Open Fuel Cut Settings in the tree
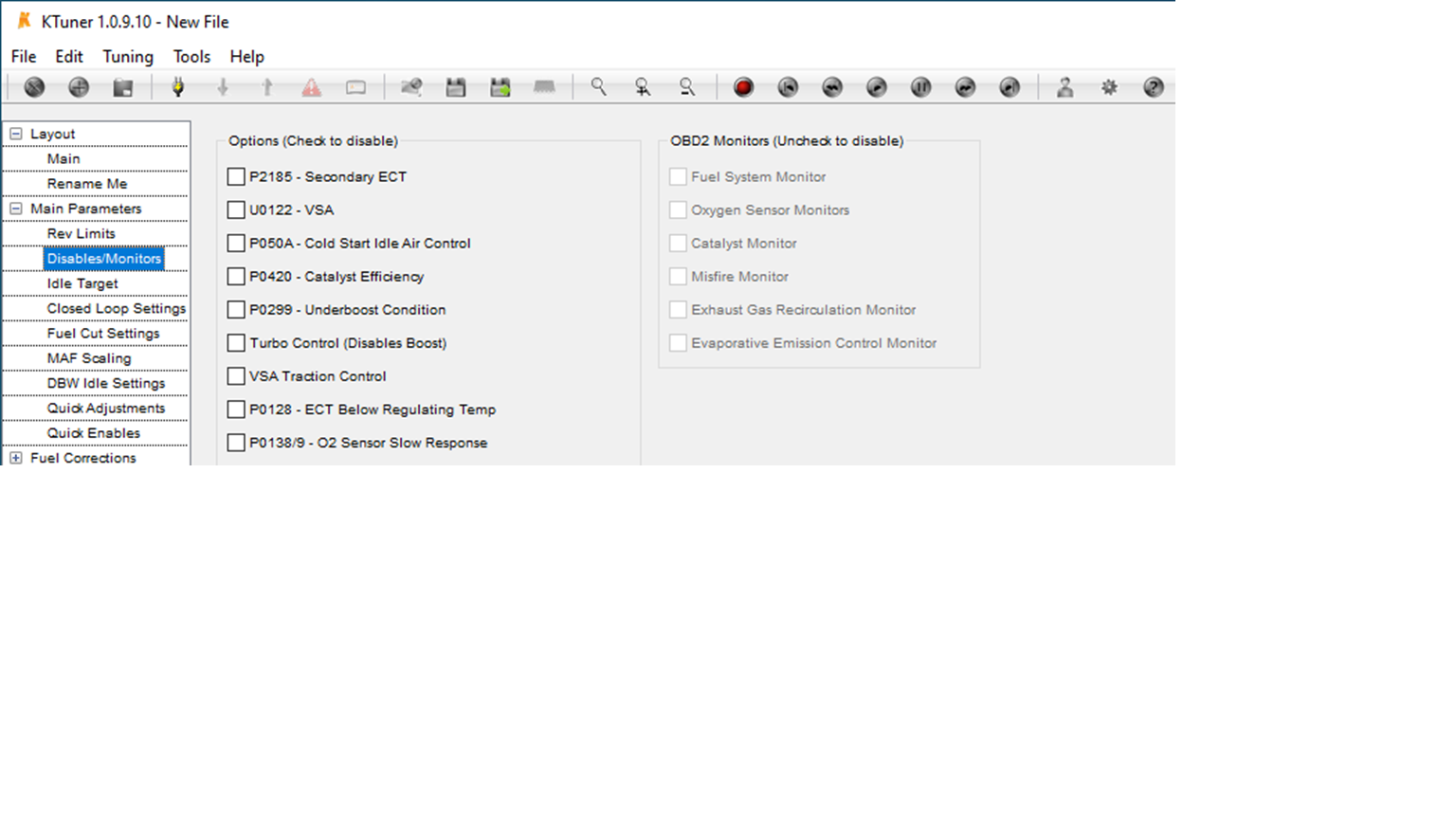Image resolution: width=1456 pixels, height=819 pixels. click(103, 334)
